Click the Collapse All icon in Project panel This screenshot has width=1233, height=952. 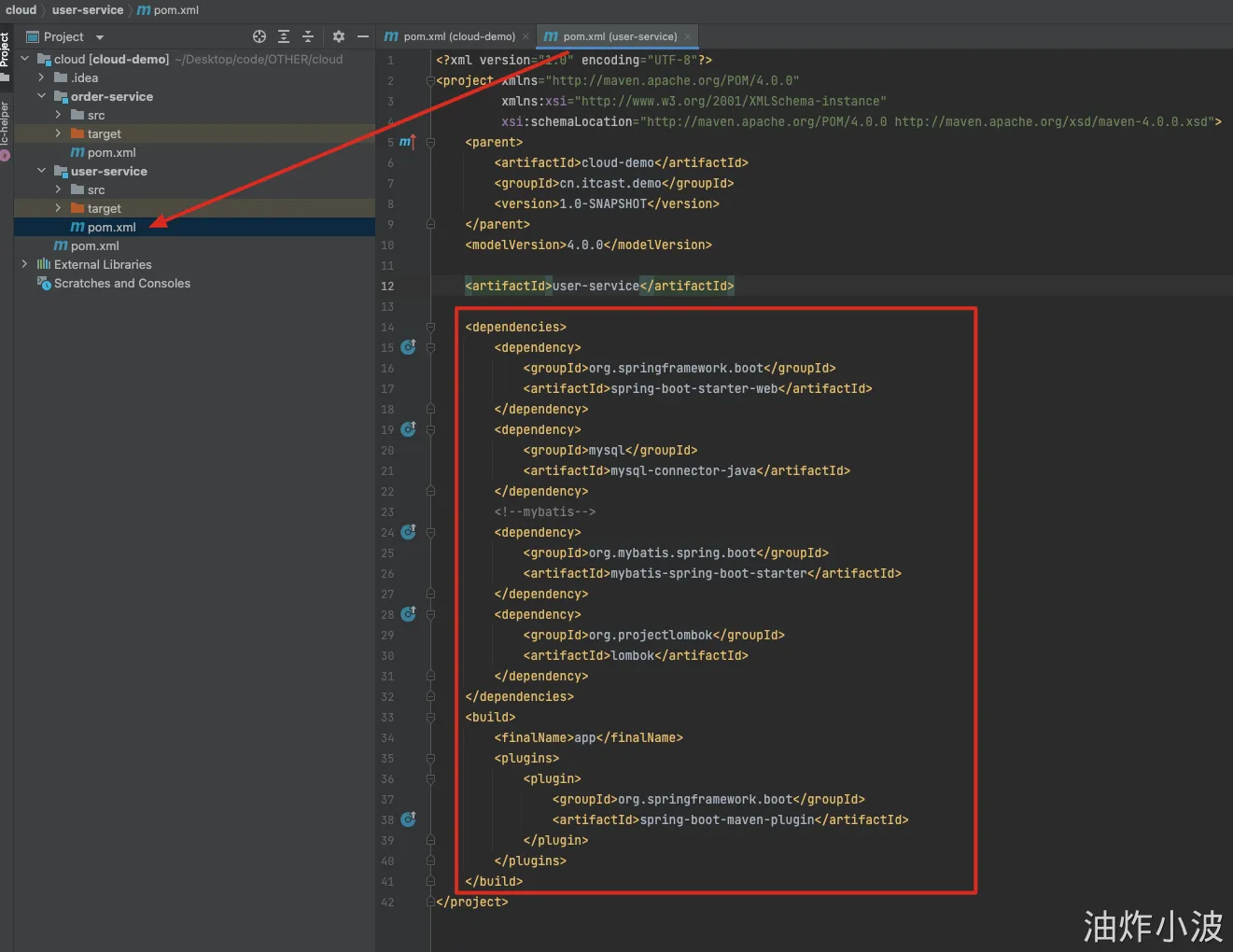pyautogui.click(x=308, y=36)
